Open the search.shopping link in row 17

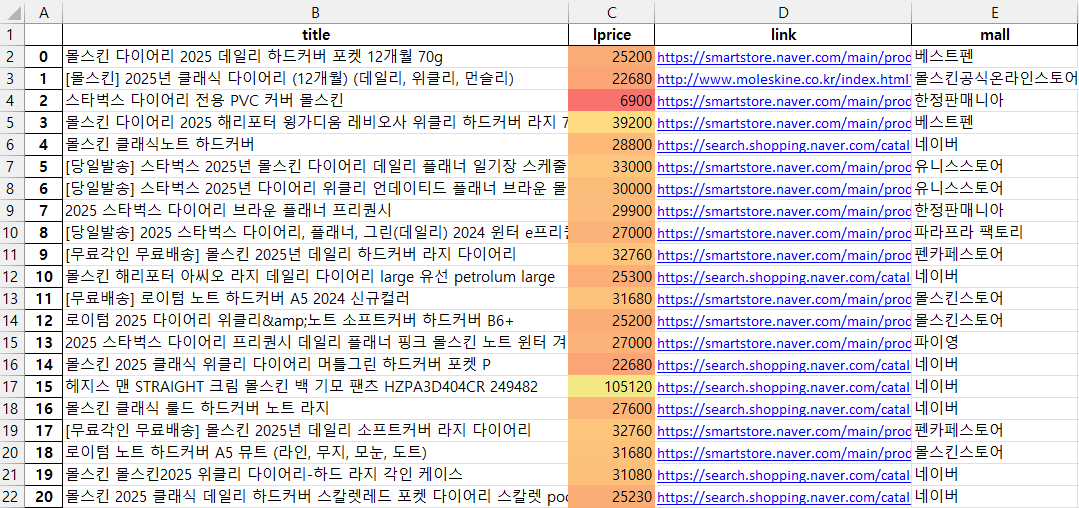click(x=784, y=387)
